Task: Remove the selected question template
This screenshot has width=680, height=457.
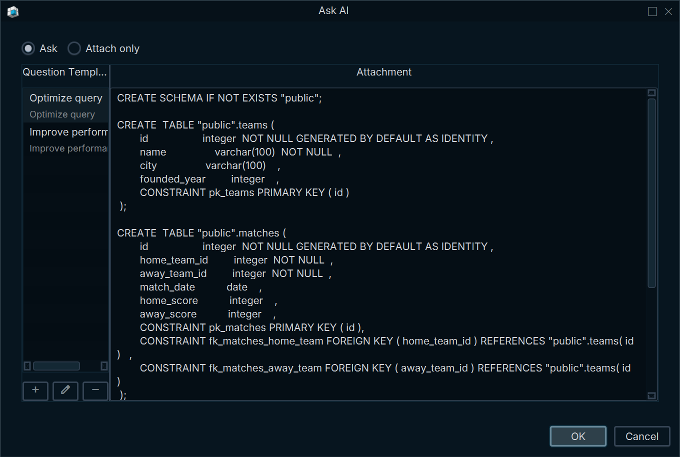Action: [95, 390]
